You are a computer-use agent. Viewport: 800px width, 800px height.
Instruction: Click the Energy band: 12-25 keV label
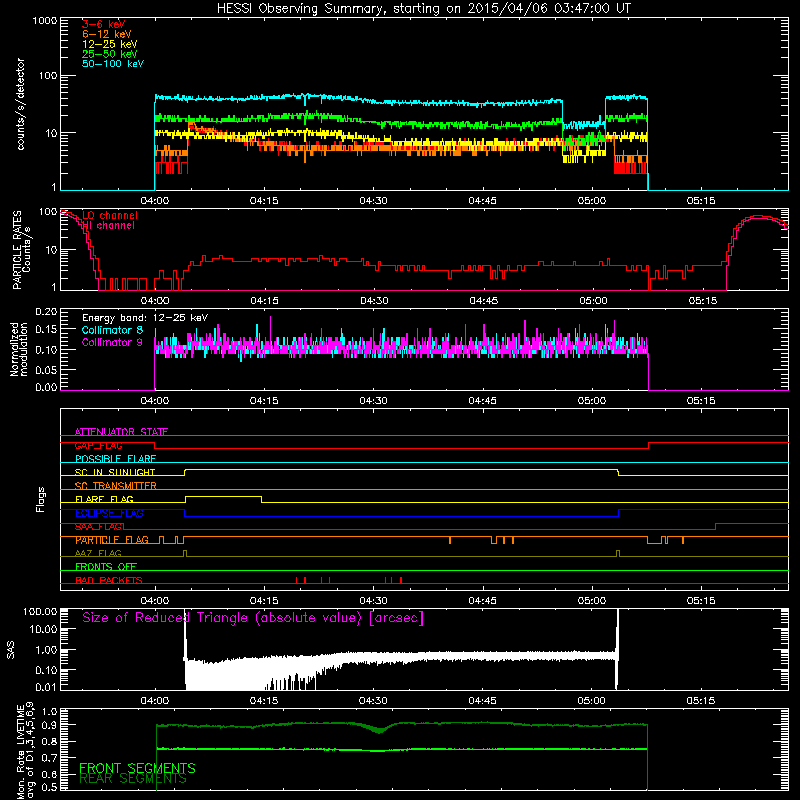[x=145, y=318]
